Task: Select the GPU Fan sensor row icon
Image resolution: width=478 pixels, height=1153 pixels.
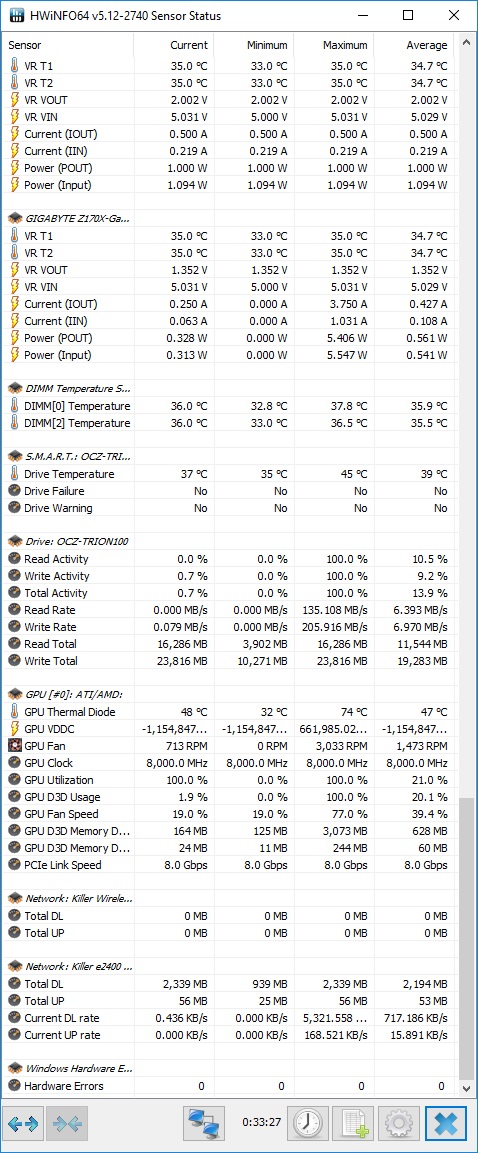Action: [x=15, y=746]
